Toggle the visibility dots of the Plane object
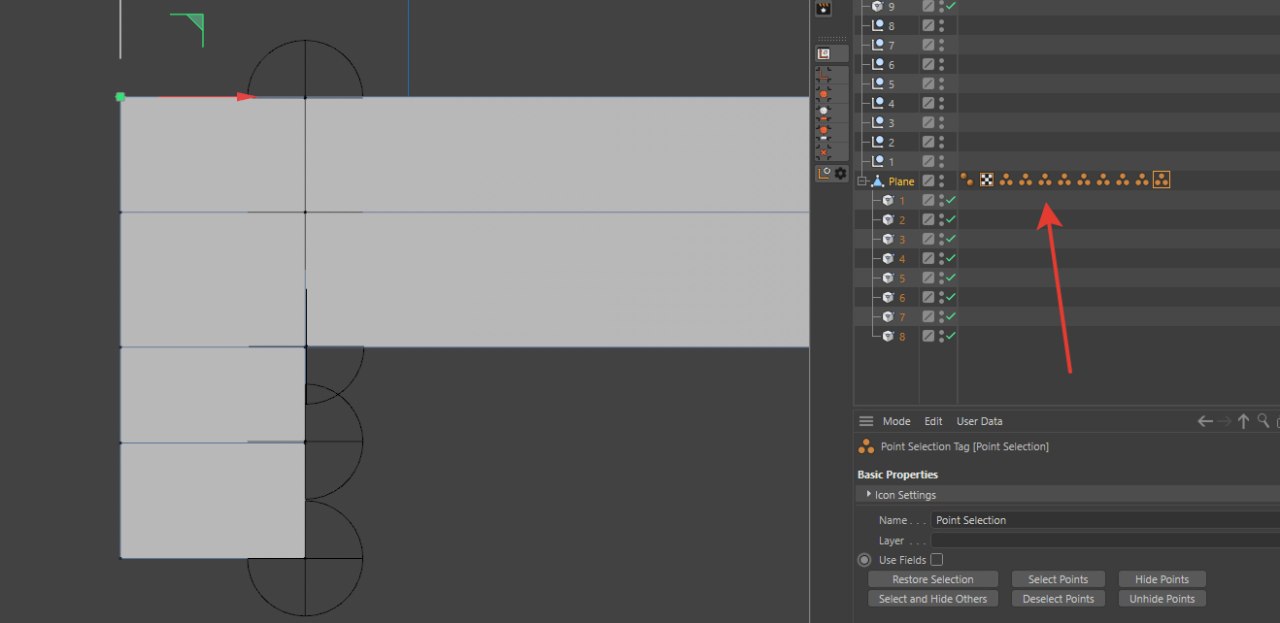This screenshot has height=623, width=1280. [x=942, y=181]
